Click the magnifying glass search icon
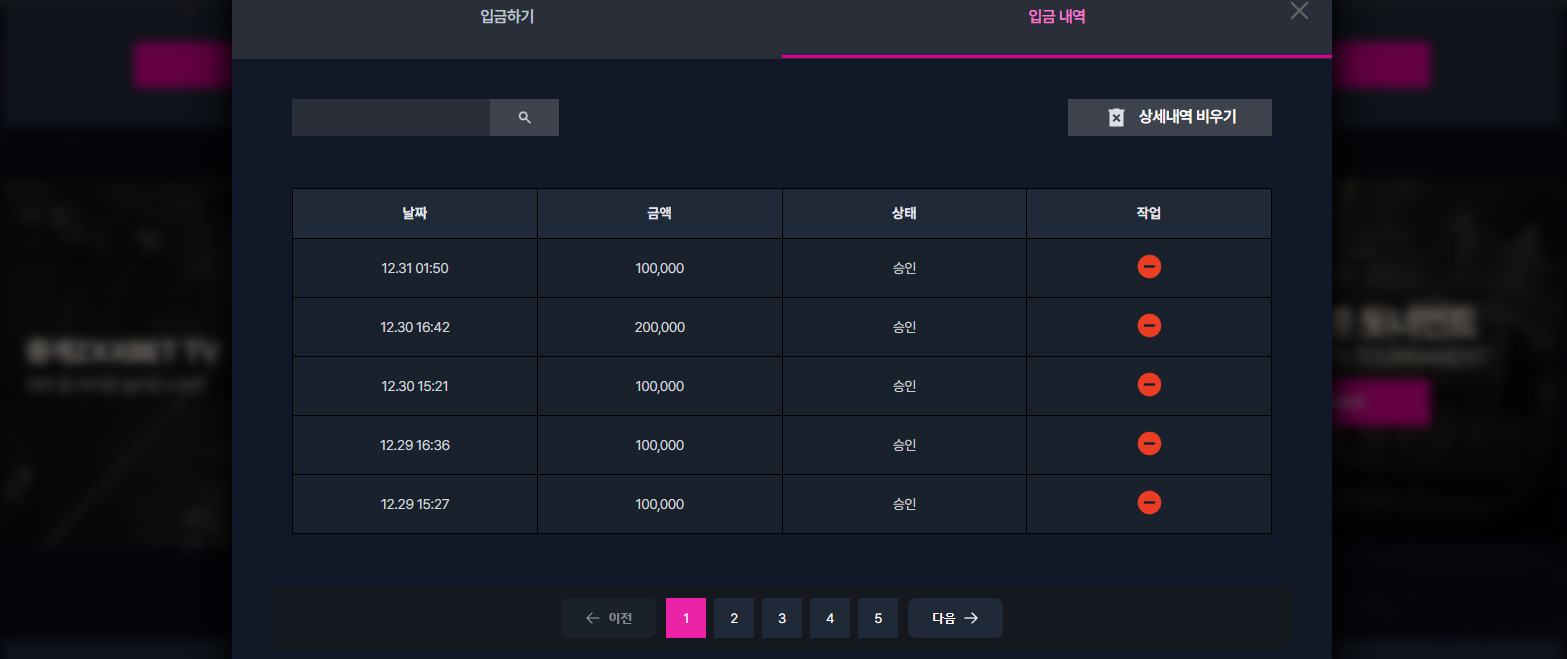This screenshot has height=659, width=1567. click(x=524, y=117)
